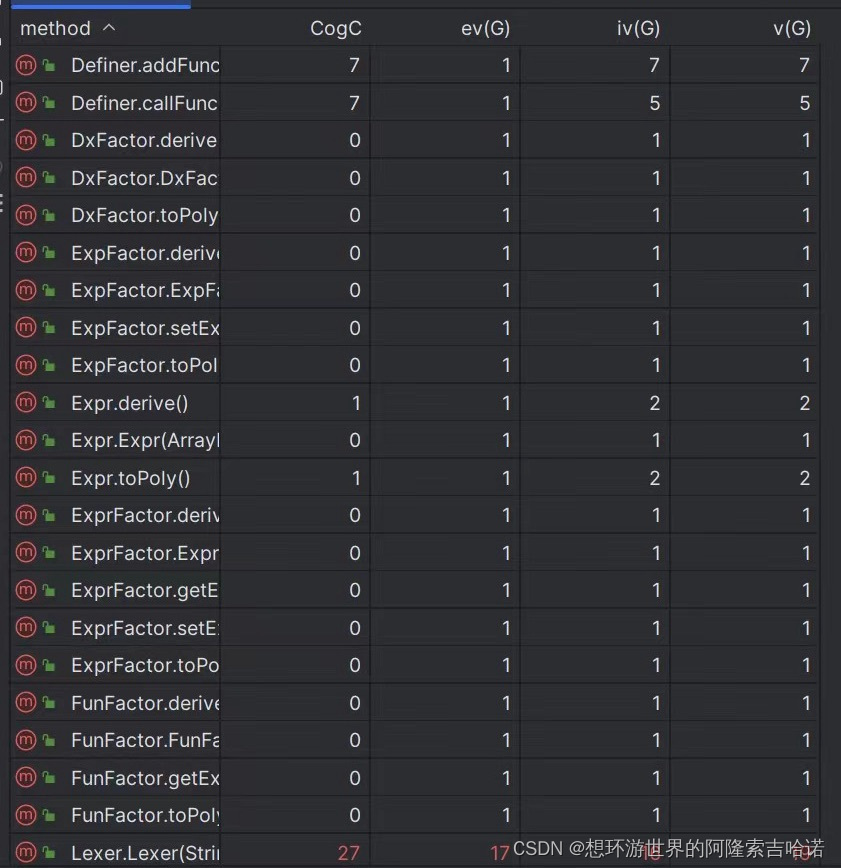
Task: Click the method icon for ExprFactor.getE
Action: [25, 590]
